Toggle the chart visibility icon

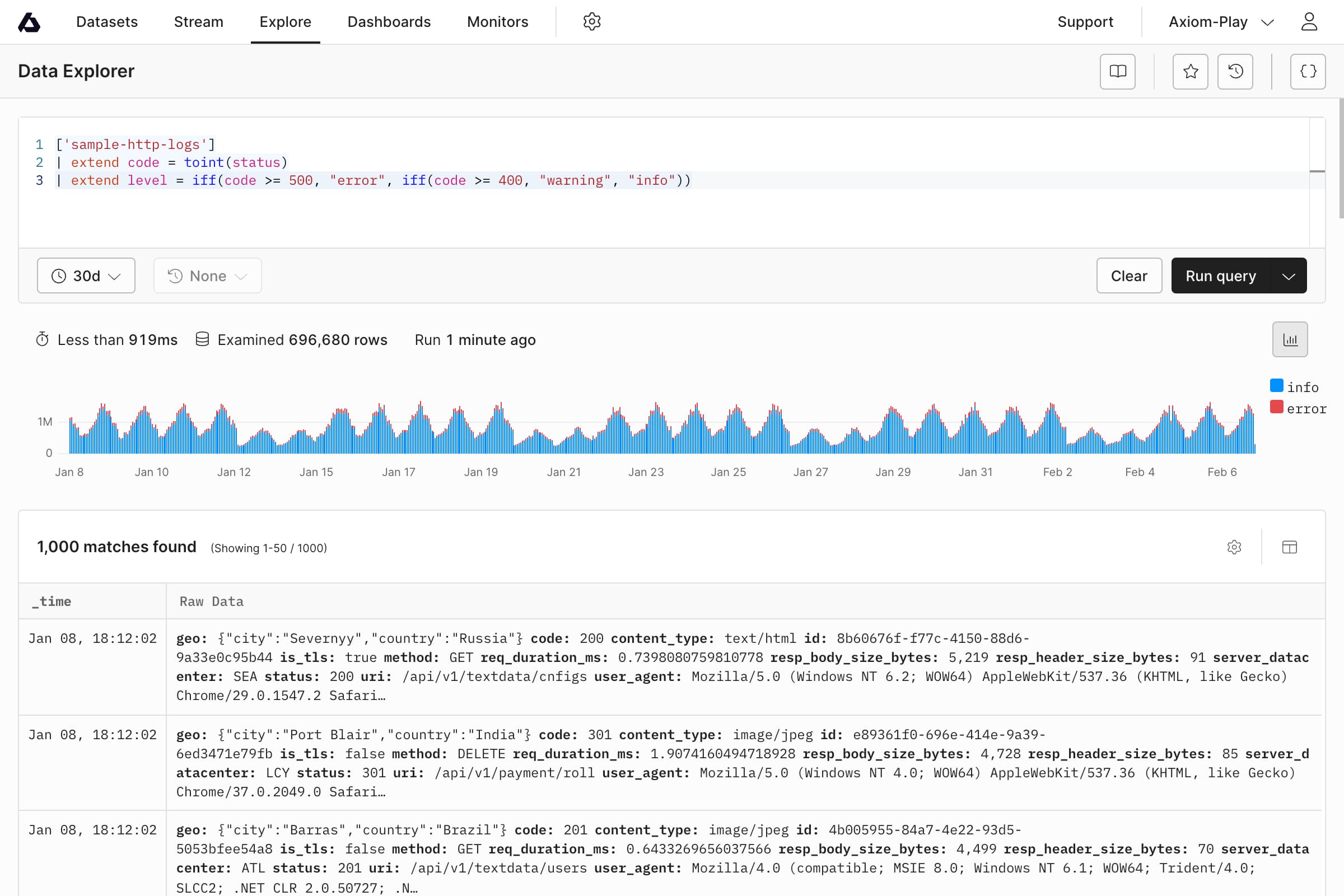pos(1290,339)
